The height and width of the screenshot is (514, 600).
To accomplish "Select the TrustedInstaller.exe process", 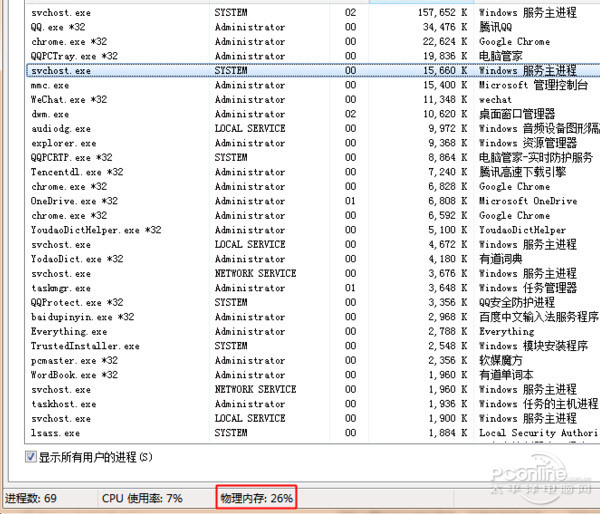I will (313, 346).
